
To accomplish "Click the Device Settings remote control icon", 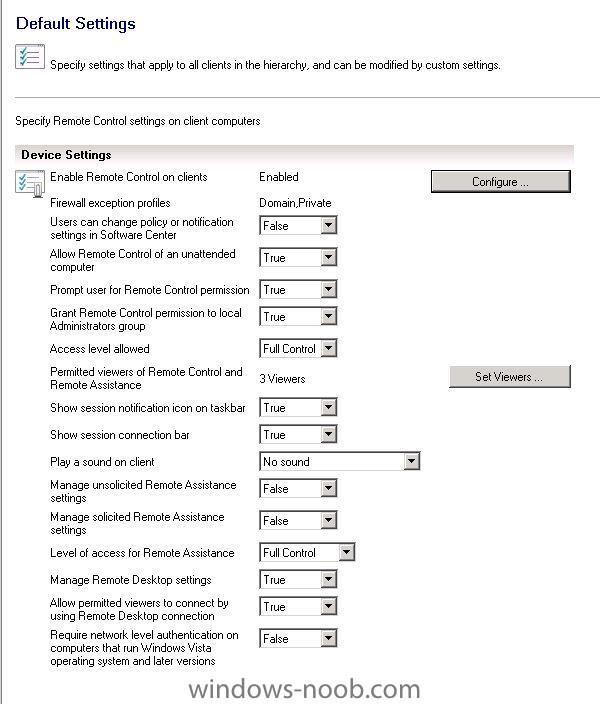I will [x=30, y=183].
